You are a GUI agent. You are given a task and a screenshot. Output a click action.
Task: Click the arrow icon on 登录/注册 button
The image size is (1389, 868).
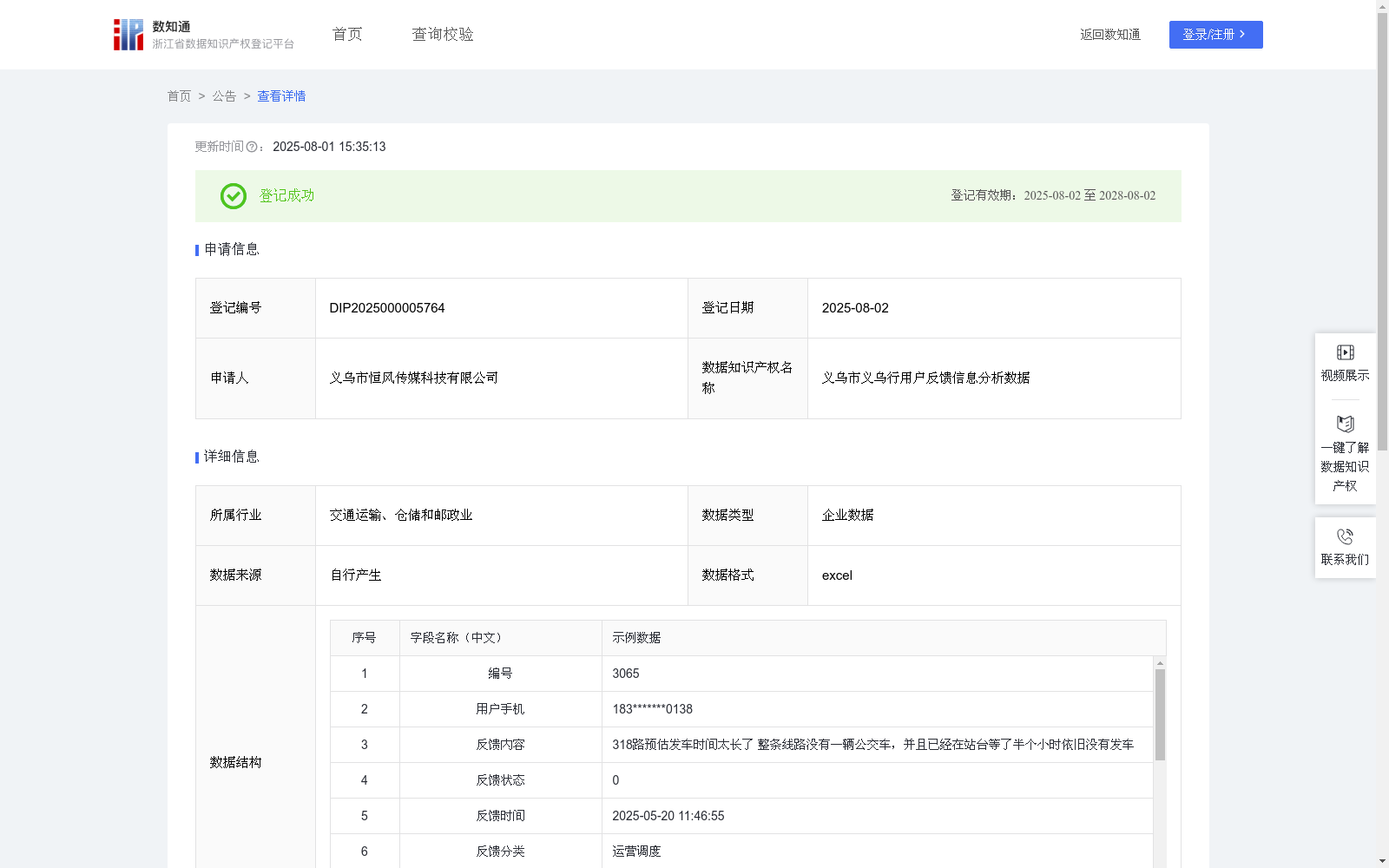pos(1242,35)
